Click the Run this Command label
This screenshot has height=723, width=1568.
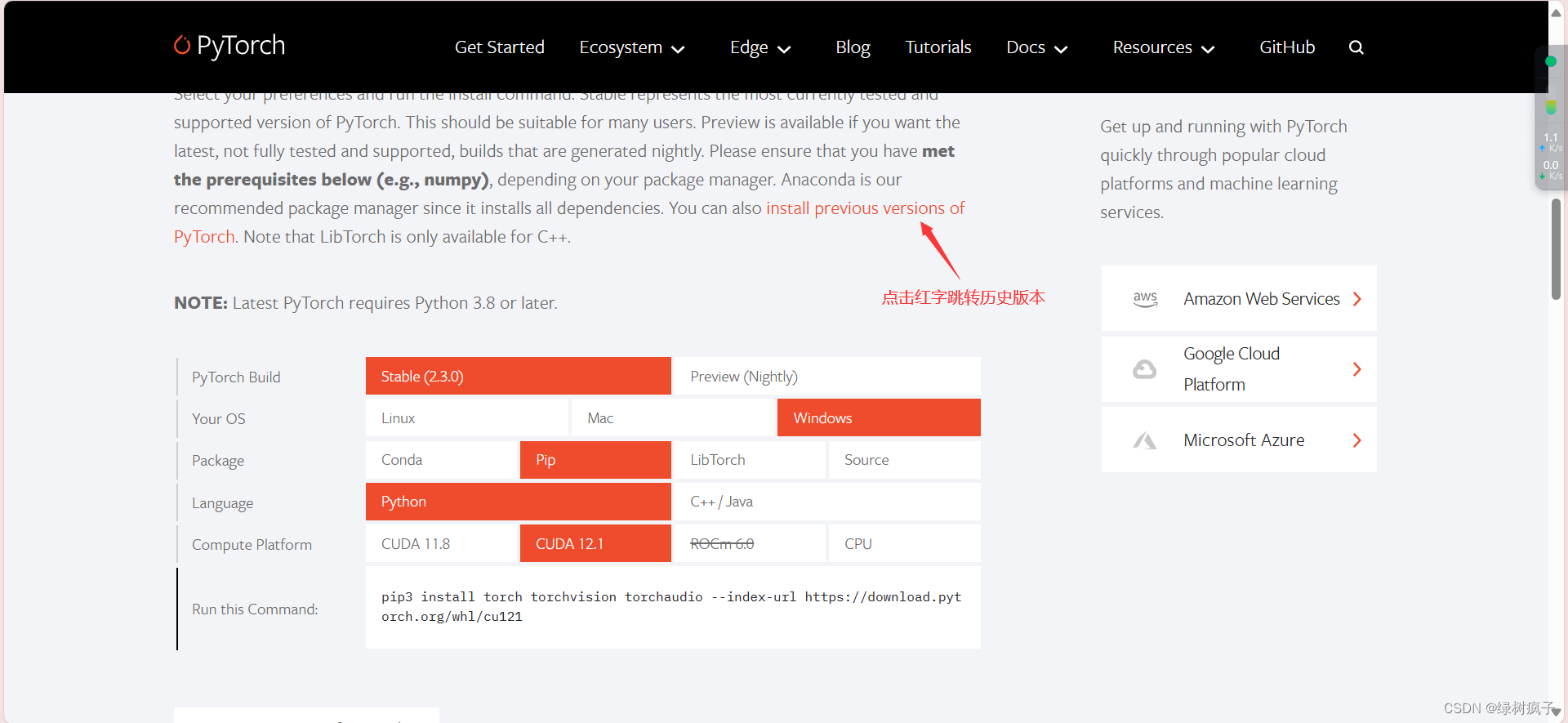pos(255,609)
